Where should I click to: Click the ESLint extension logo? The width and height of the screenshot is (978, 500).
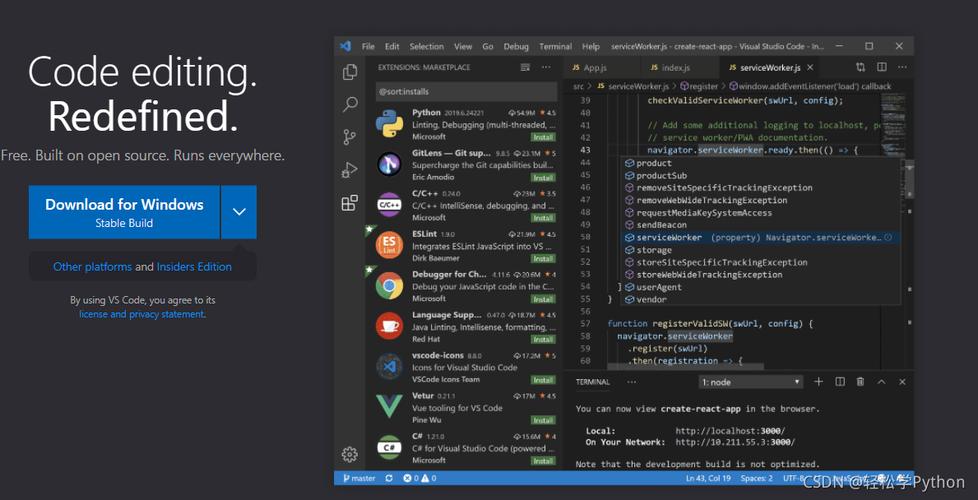(389, 245)
